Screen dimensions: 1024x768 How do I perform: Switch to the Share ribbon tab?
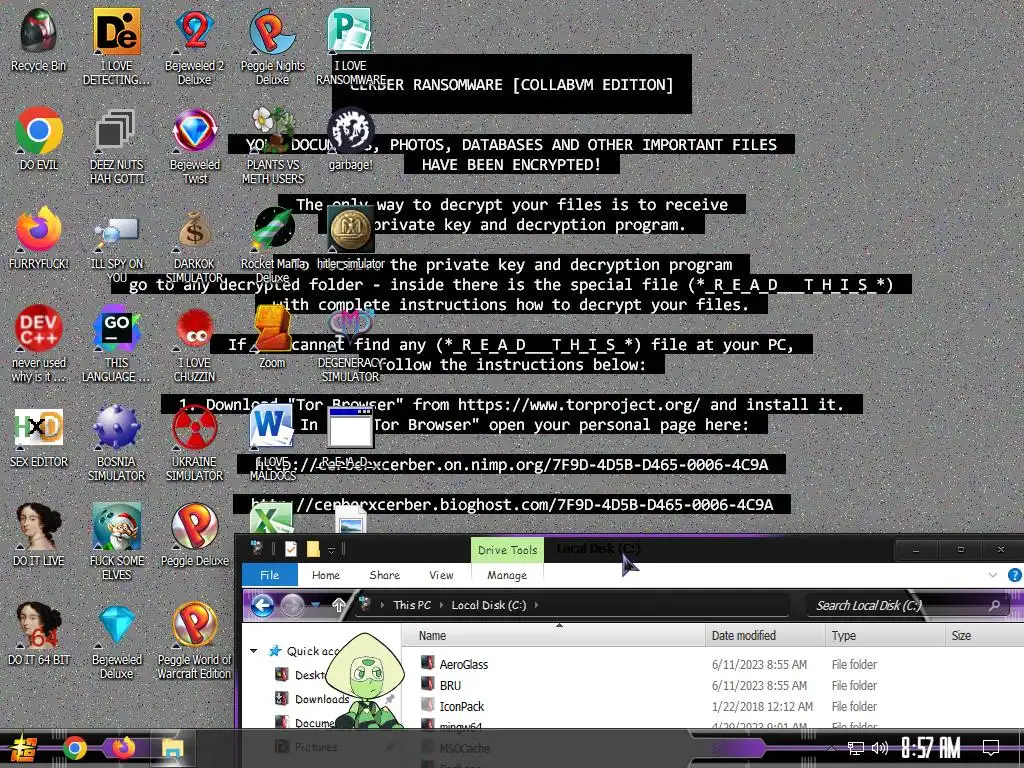385,575
